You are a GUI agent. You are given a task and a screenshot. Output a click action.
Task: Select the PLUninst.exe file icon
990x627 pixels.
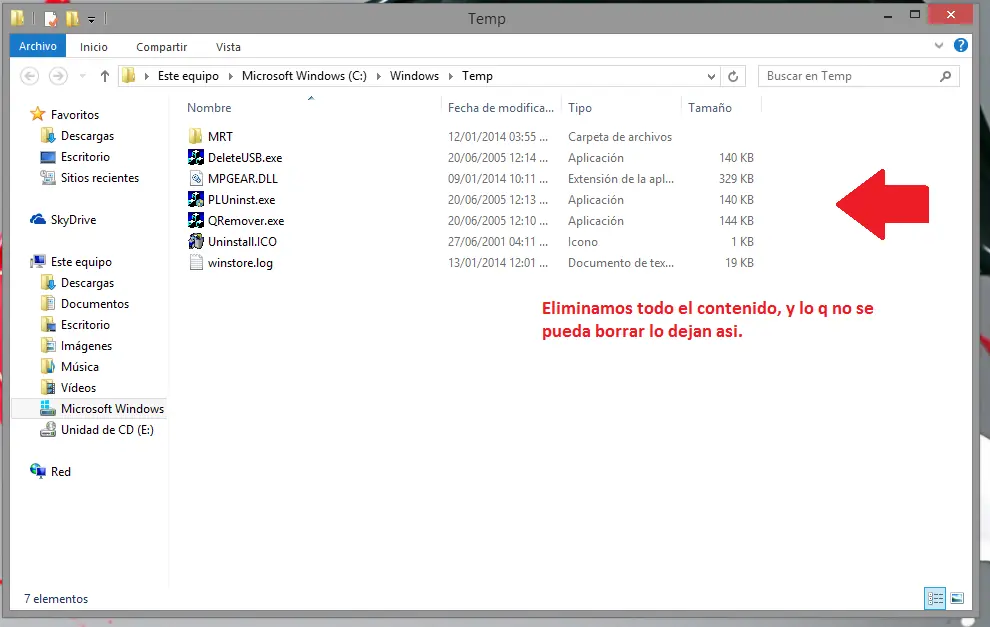click(196, 200)
